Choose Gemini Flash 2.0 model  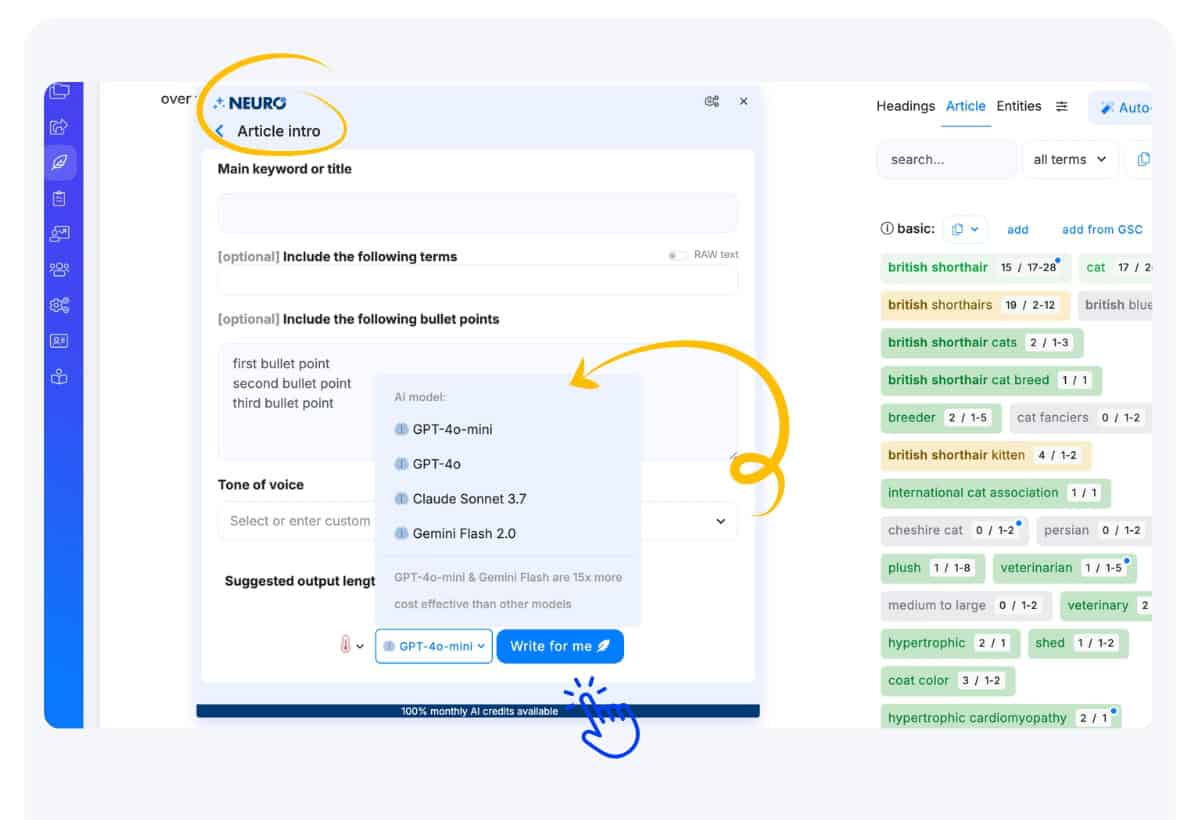455,534
